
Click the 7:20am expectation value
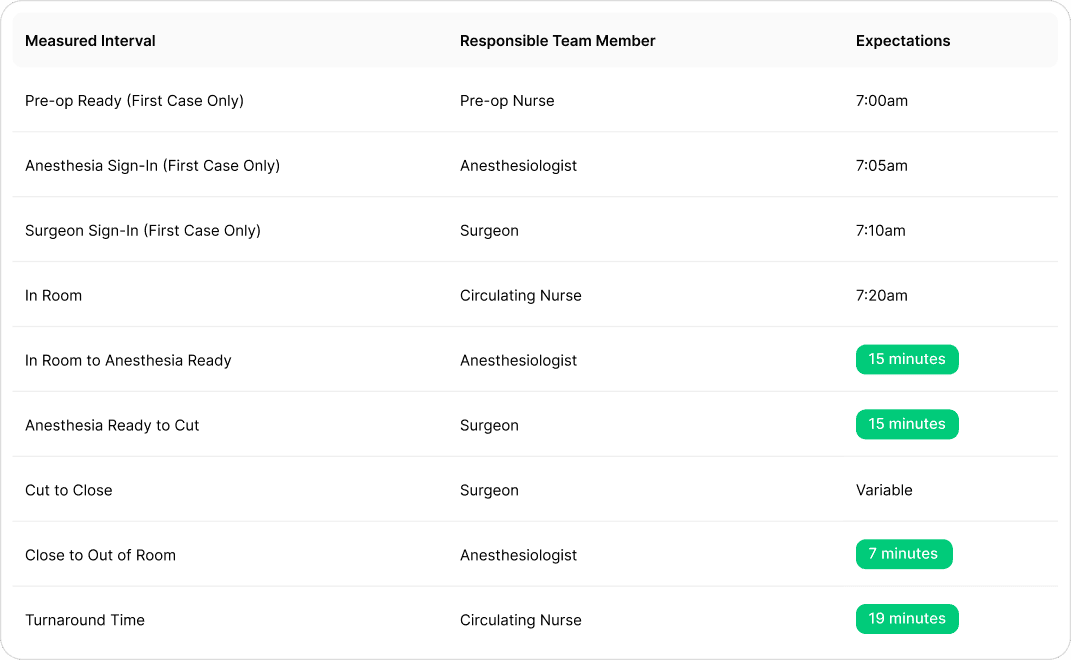coord(881,296)
